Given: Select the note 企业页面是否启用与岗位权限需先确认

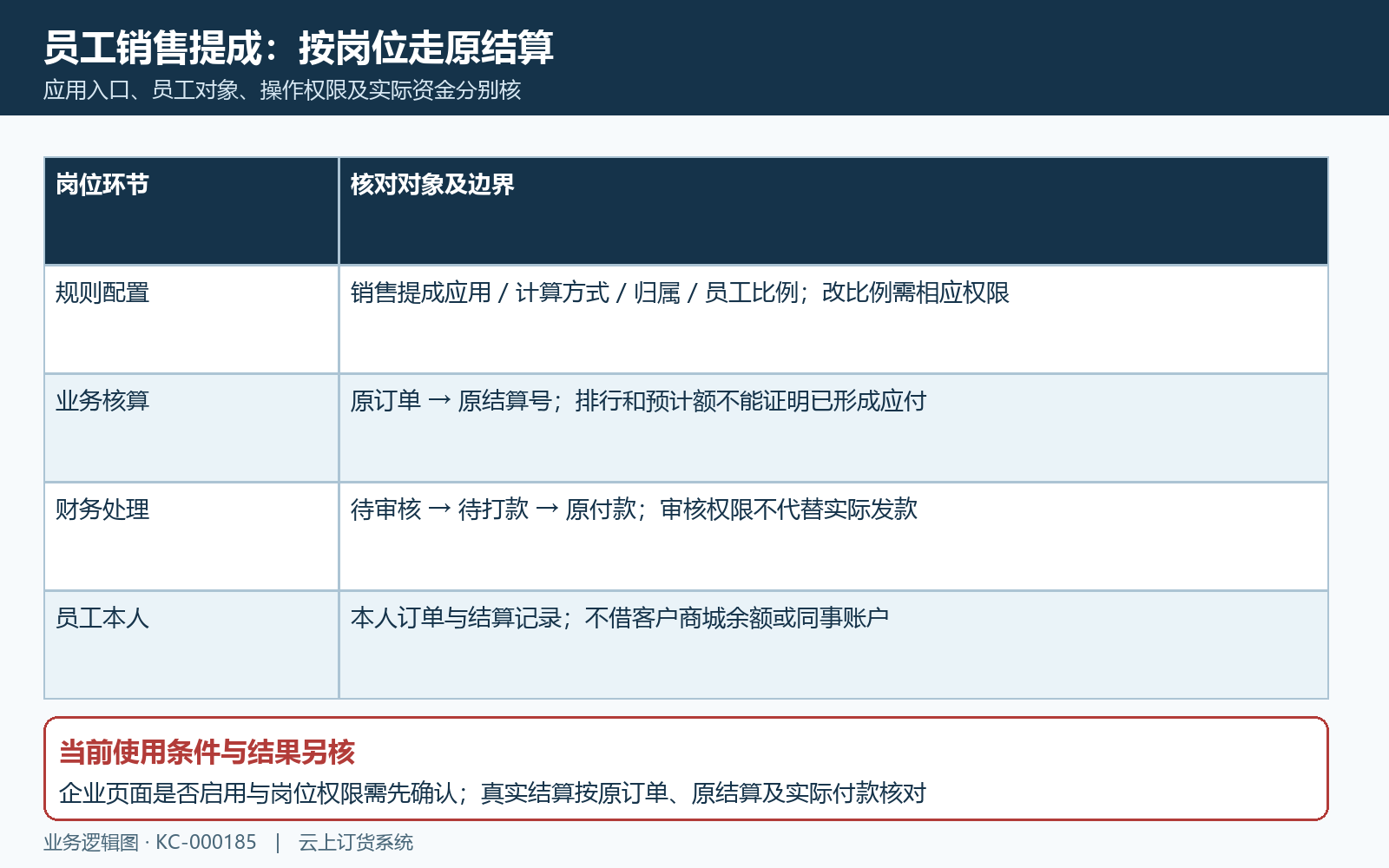Looking at the screenshot, I should click(257, 792).
